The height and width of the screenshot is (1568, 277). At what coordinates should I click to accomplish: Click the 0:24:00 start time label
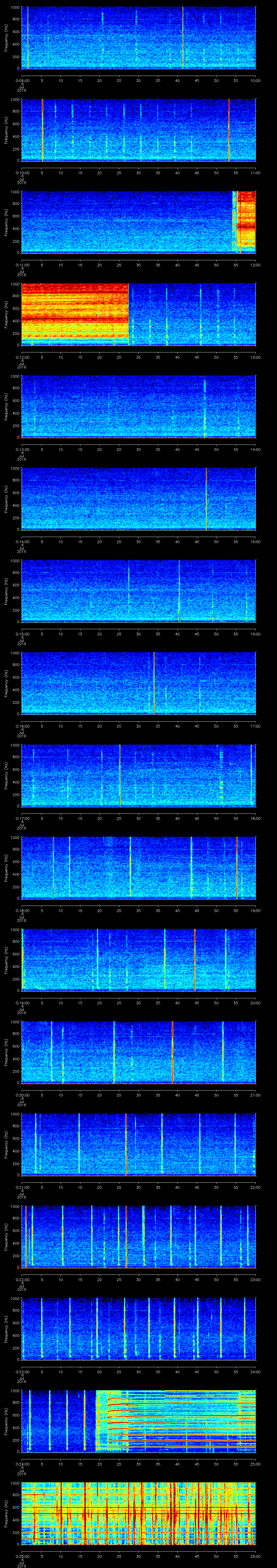[22, 1464]
